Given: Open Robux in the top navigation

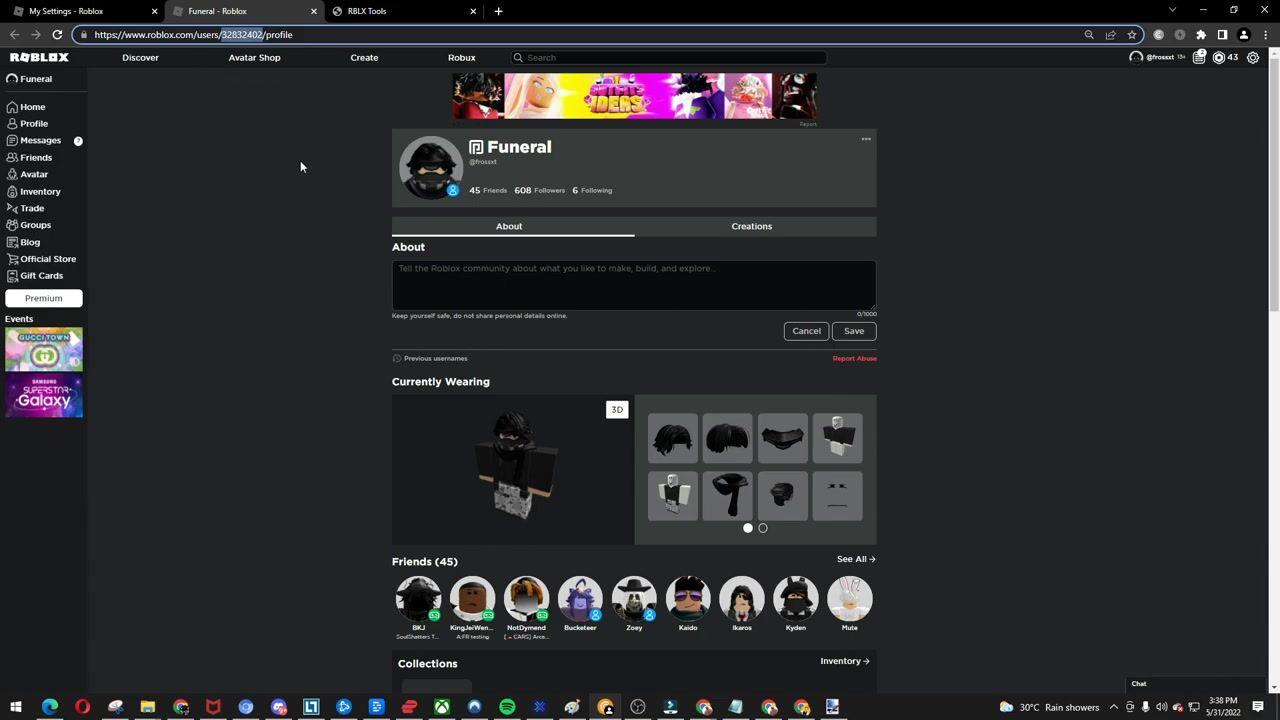Looking at the screenshot, I should pyautogui.click(x=461, y=58).
